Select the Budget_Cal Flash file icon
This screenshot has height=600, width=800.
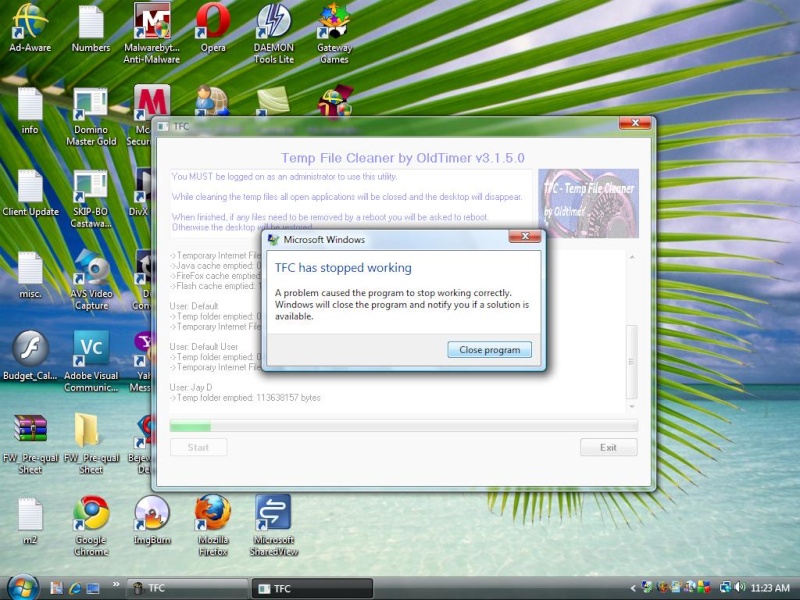tap(30, 356)
